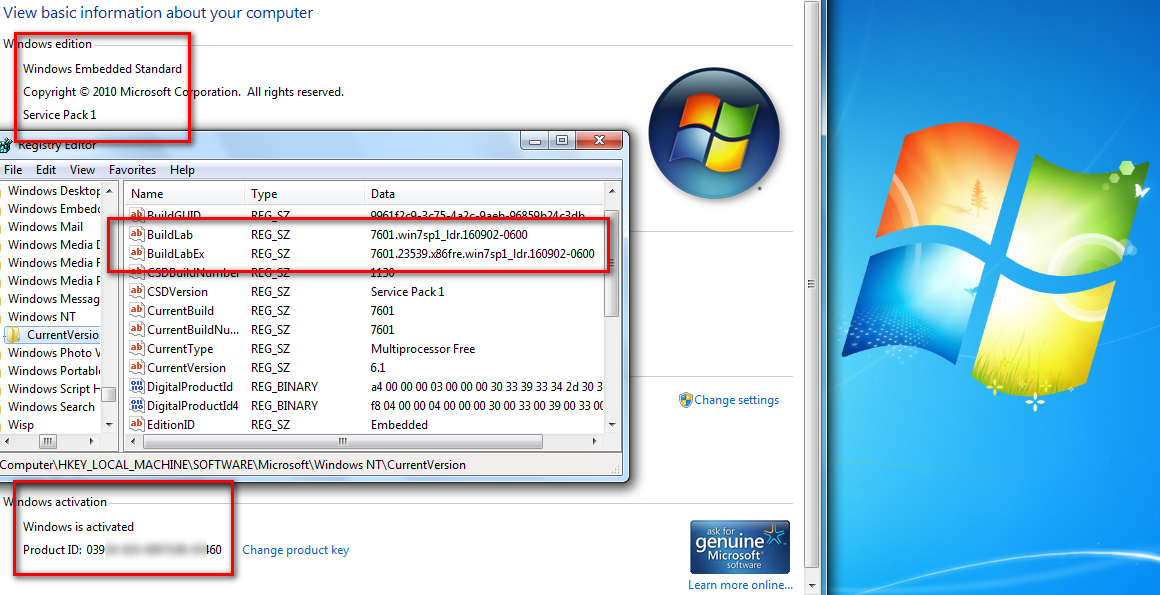
Task: Select the CurrentType value icon
Action: click(x=137, y=348)
